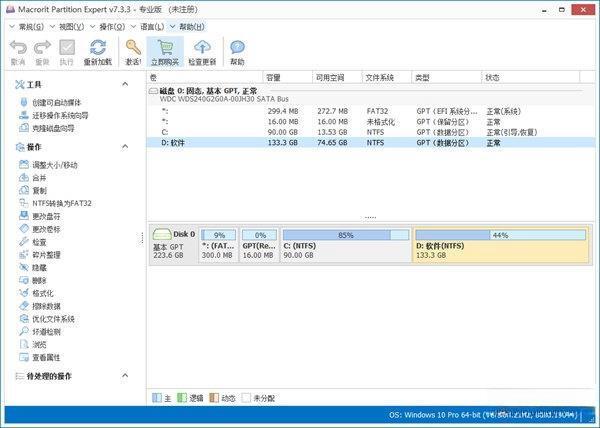Click 查看属性 in the operations list
600x428 pixels.
click(x=45, y=358)
